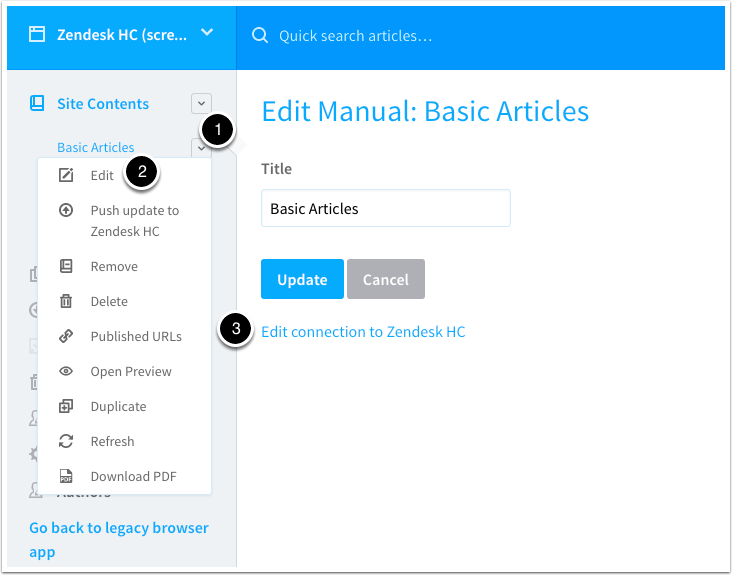
Task: Focus the Quick search articles field
Action: pyautogui.click(x=480, y=36)
